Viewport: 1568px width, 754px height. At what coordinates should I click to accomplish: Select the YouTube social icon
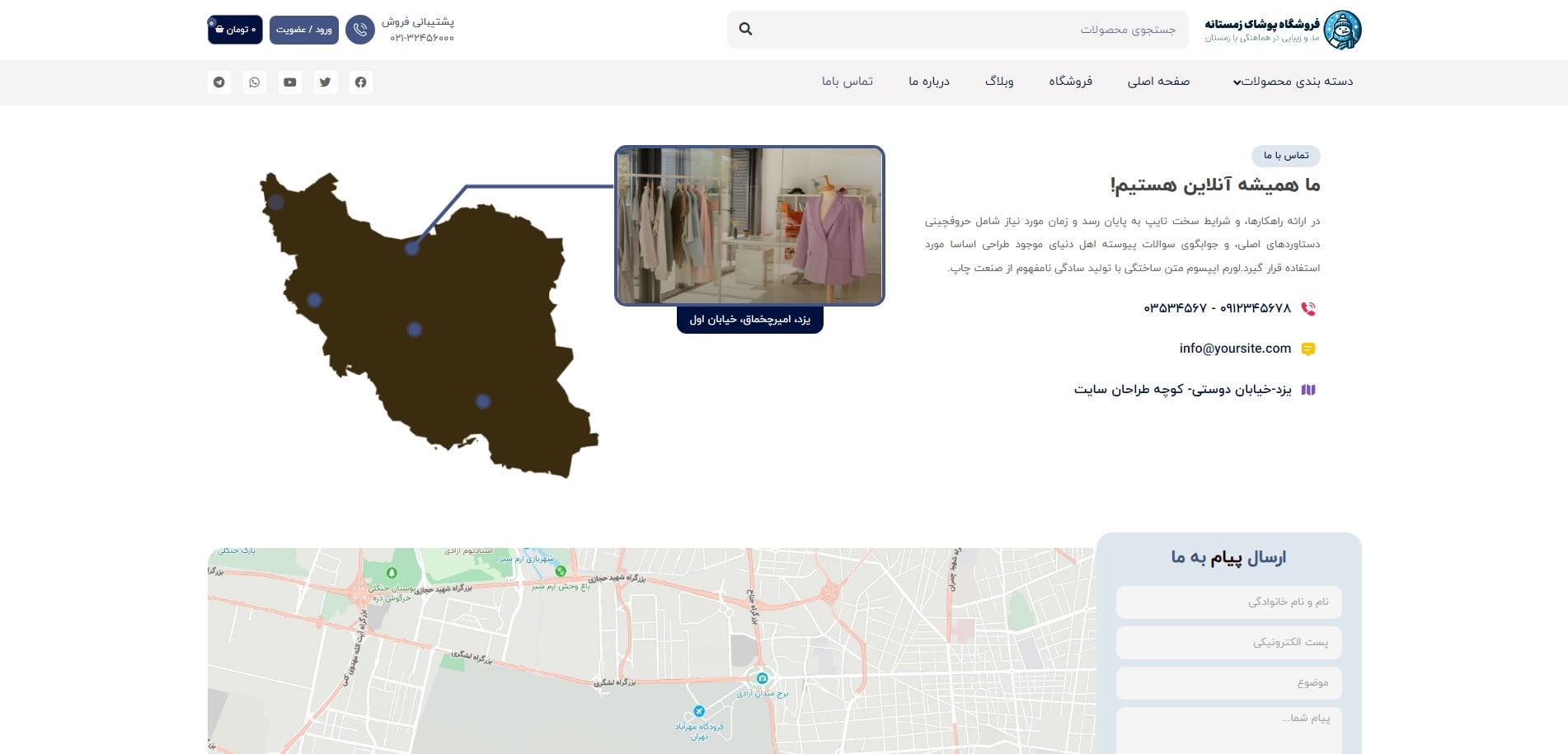[289, 82]
